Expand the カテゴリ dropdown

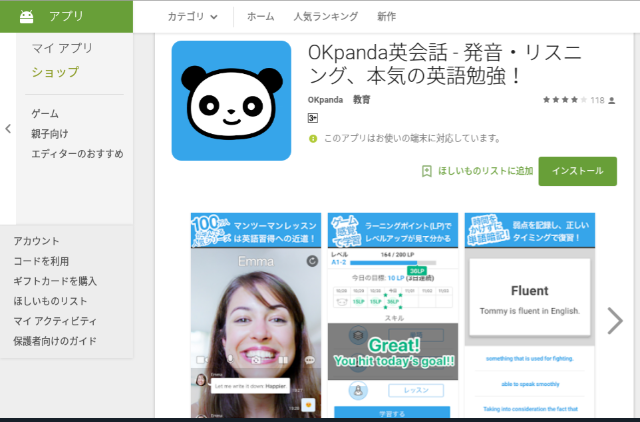click(192, 17)
